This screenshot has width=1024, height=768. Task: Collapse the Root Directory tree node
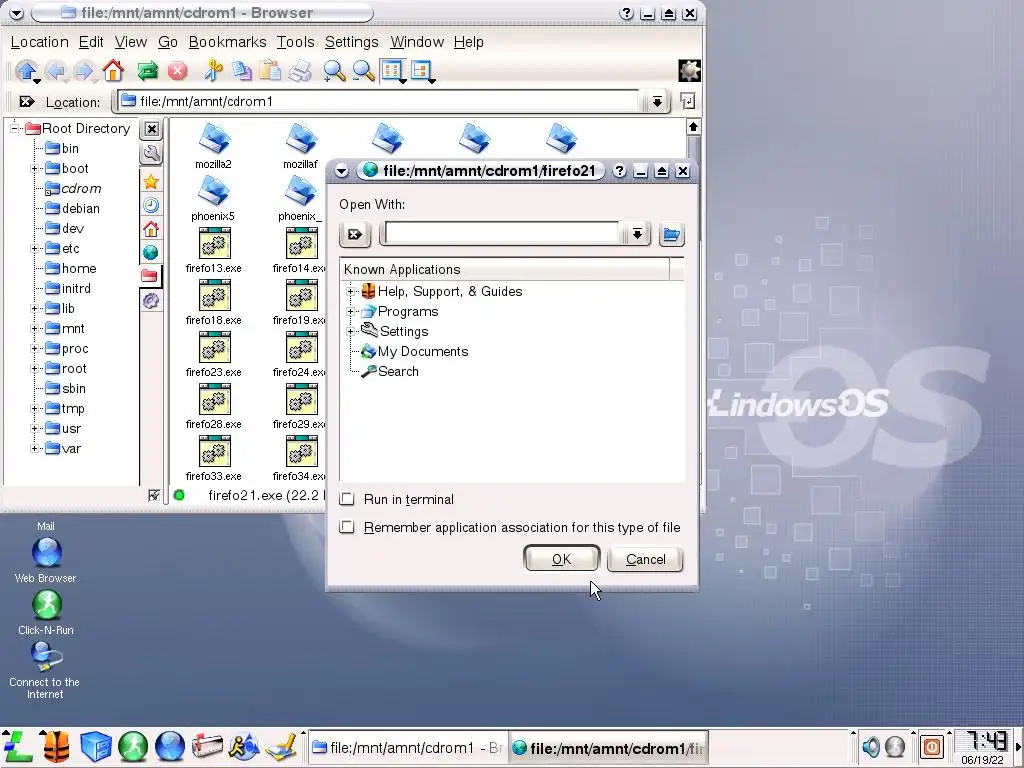[x=14, y=129]
